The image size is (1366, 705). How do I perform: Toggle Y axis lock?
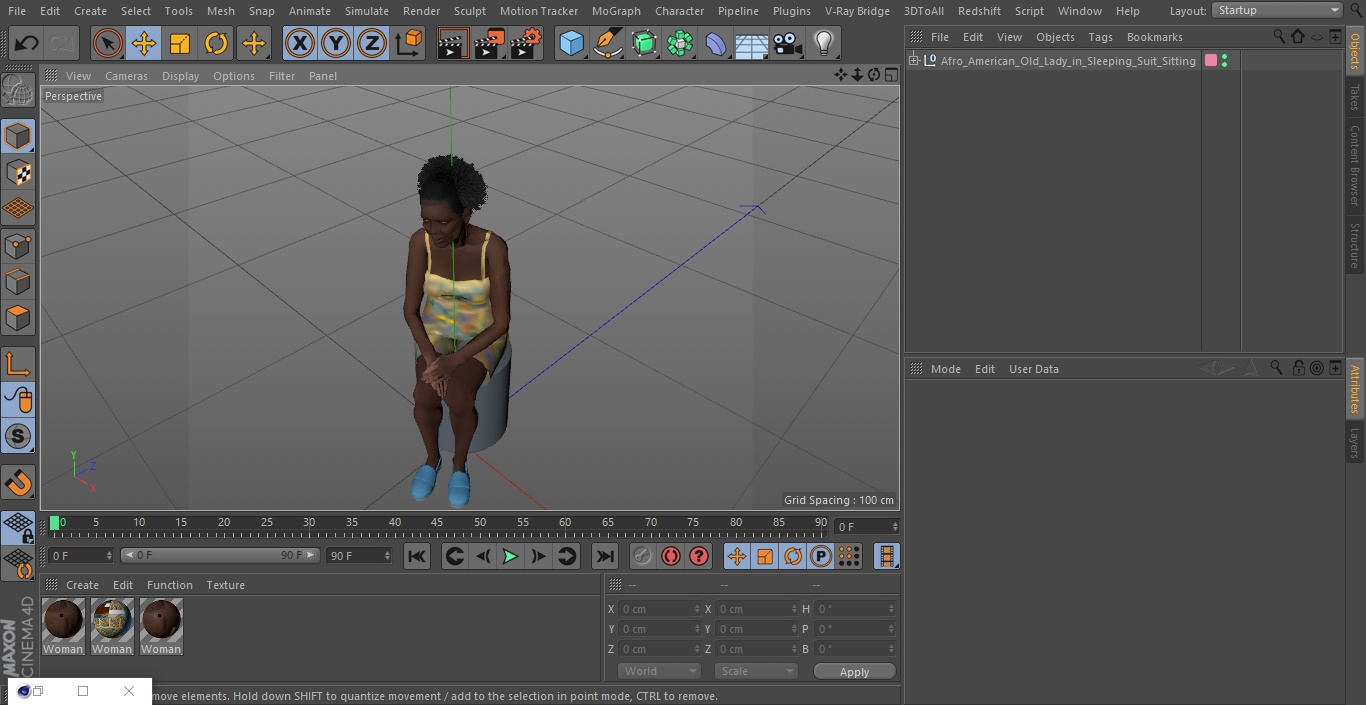pyautogui.click(x=336, y=43)
